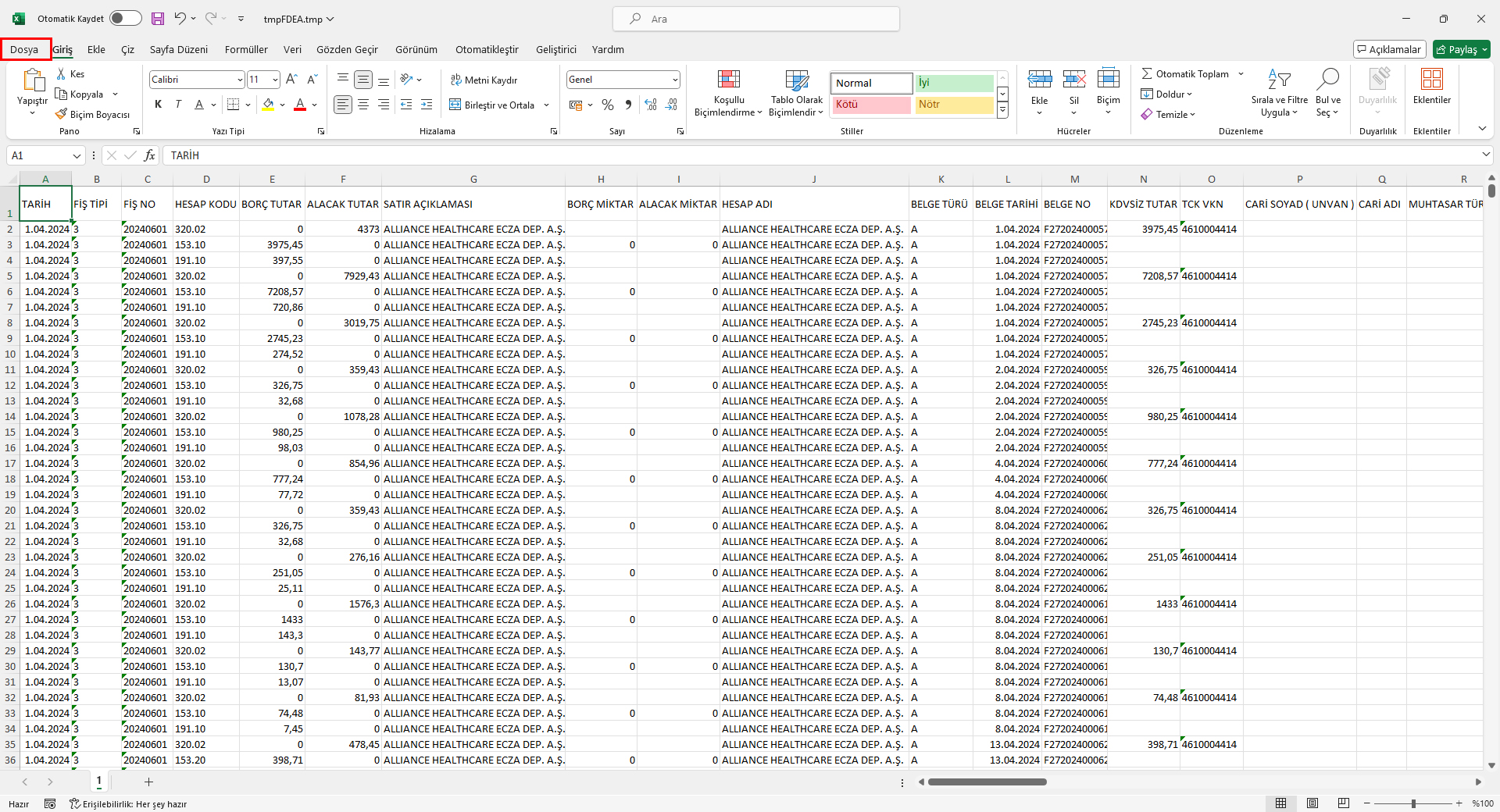Open the Dosya tab
Viewport: 1500px width, 812px height.
click(24, 49)
